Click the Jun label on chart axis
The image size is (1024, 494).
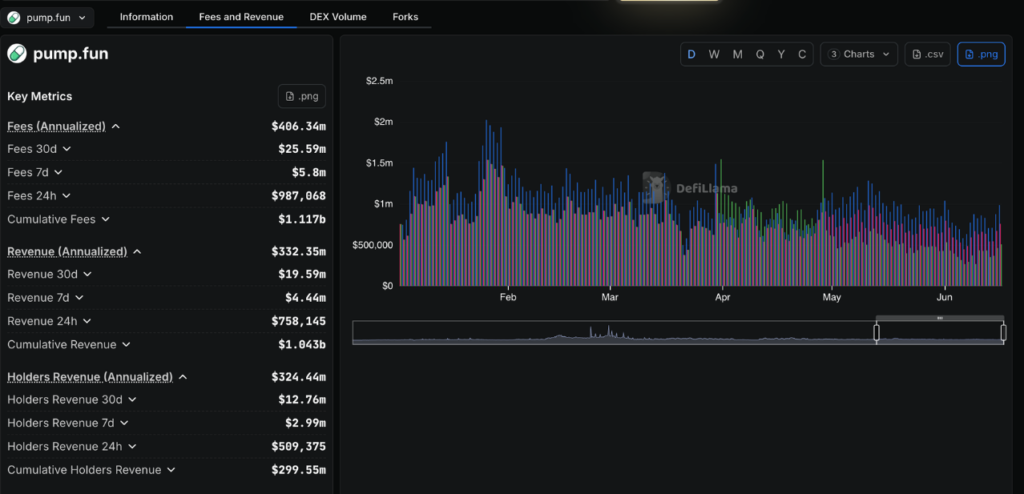[x=944, y=297]
